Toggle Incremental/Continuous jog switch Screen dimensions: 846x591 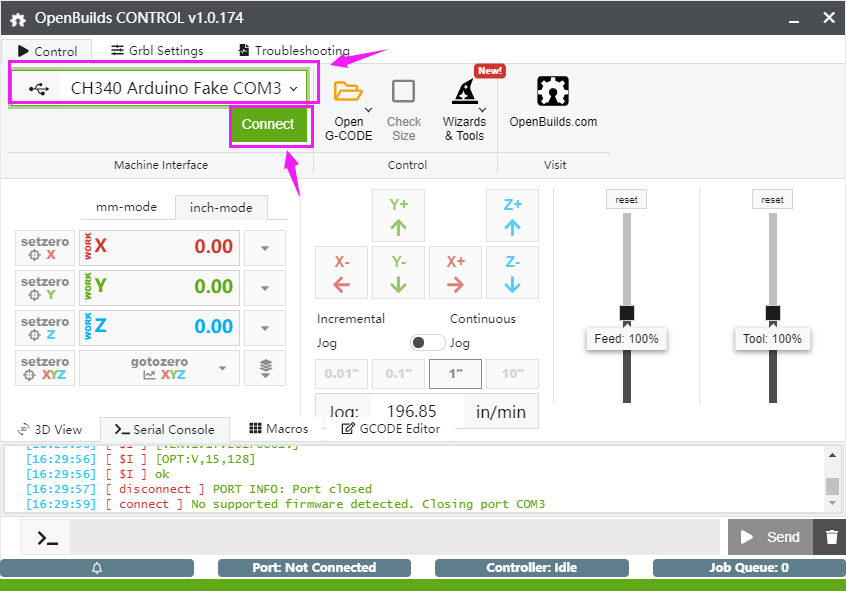click(428, 342)
